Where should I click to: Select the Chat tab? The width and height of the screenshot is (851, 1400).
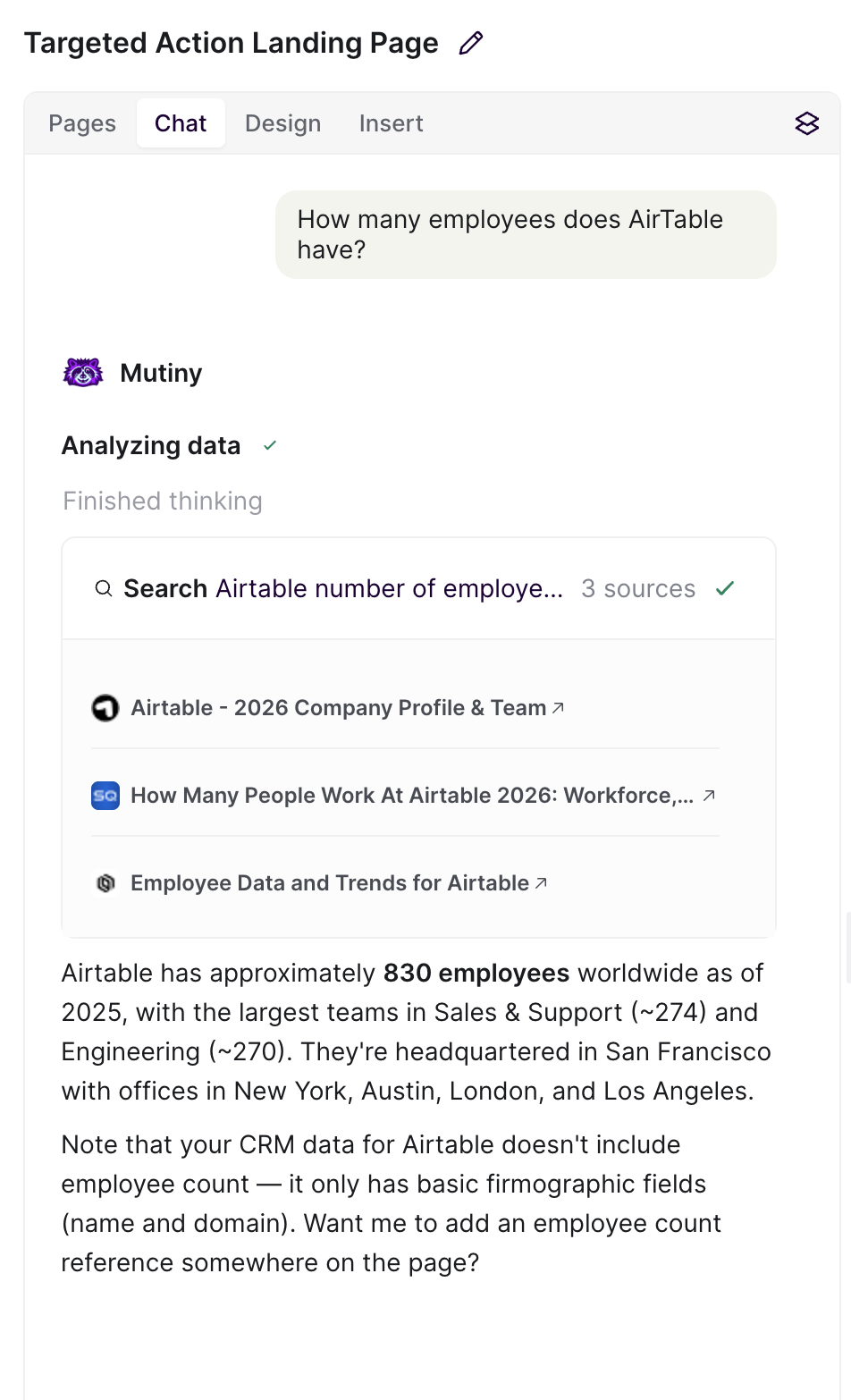pos(181,123)
